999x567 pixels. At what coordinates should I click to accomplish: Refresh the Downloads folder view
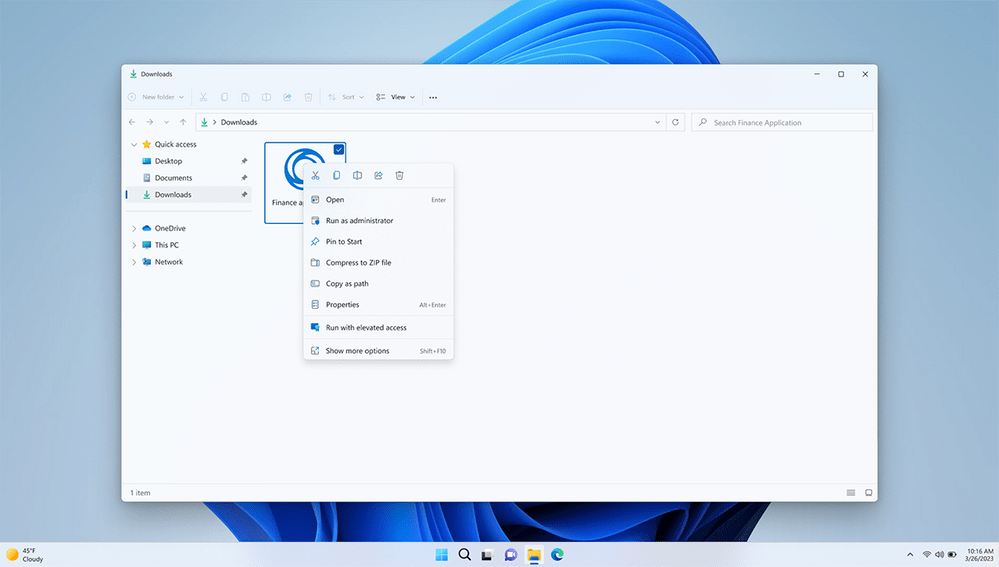click(676, 122)
